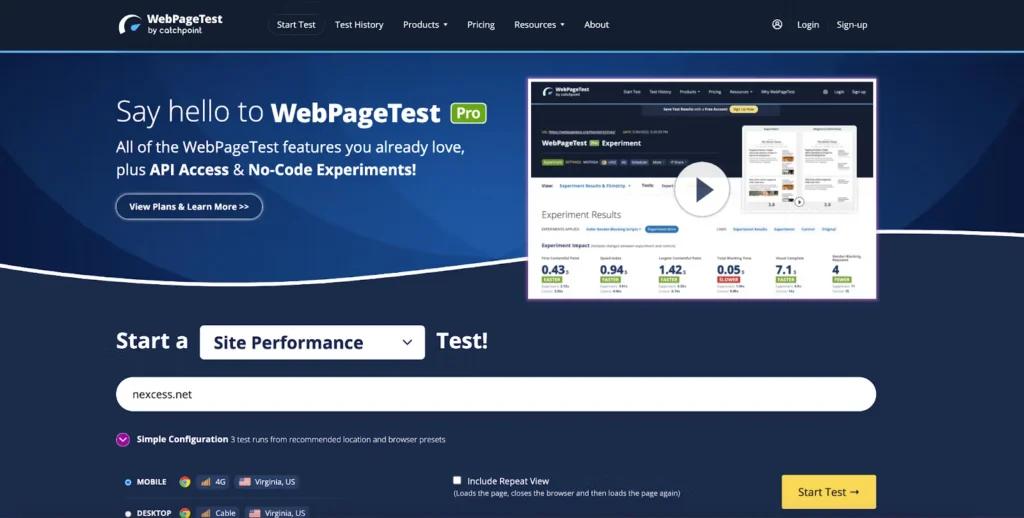1024x518 pixels.
Task: Click the US flag in the MOBILE row
Action: tap(243, 482)
